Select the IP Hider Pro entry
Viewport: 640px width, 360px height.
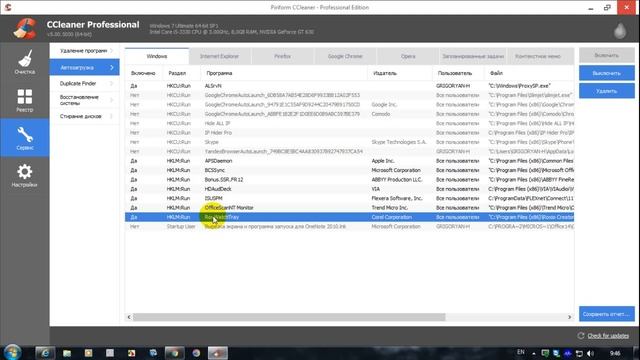coord(349,133)
